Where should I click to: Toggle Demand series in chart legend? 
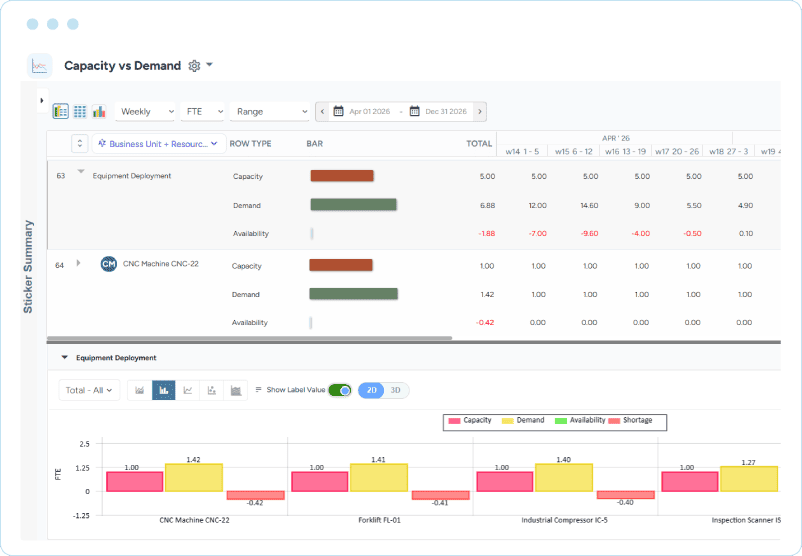[523, 420]
